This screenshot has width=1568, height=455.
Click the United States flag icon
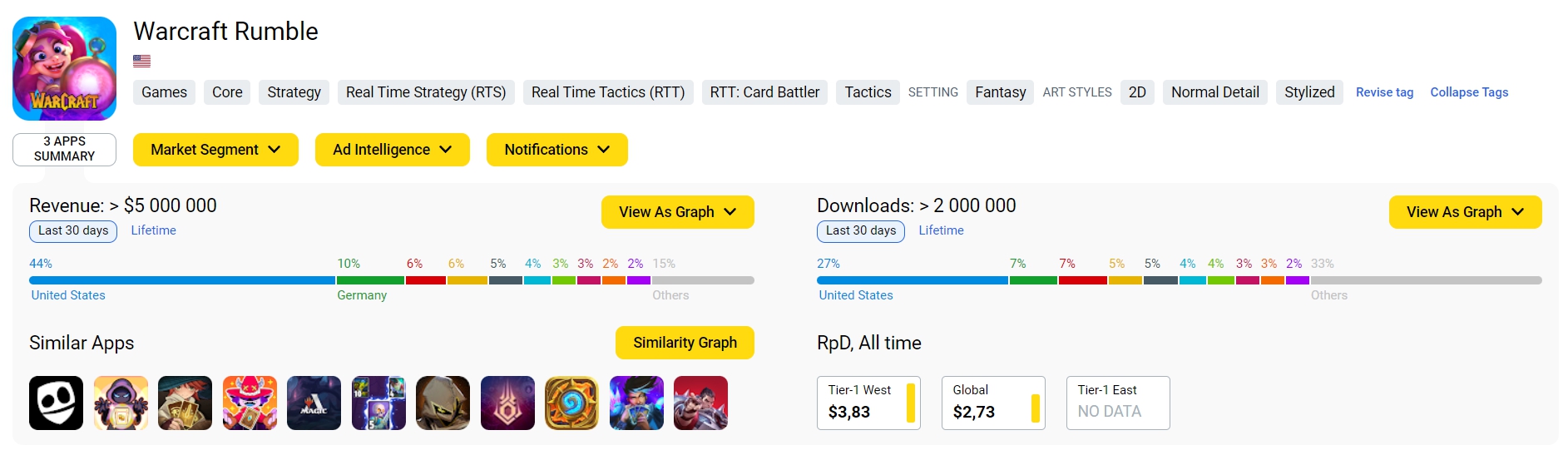[142, 61]
